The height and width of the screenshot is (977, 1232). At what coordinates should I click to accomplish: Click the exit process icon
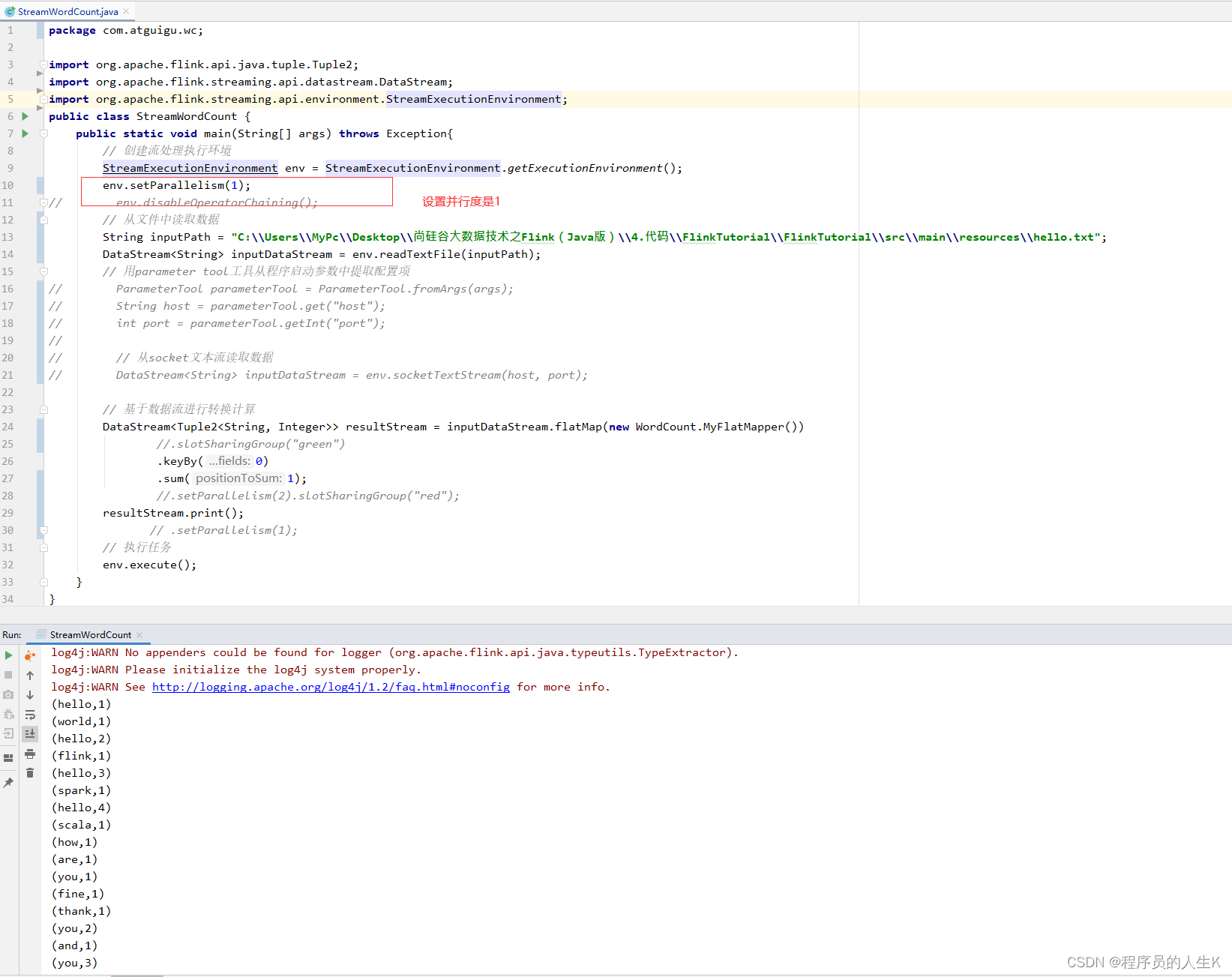coord(8,733)
